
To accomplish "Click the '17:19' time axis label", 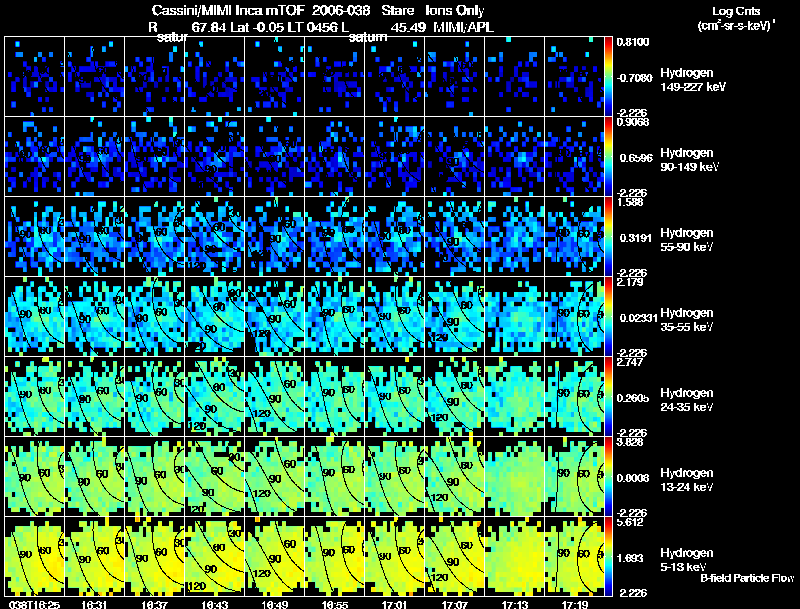I will point(575,604).
